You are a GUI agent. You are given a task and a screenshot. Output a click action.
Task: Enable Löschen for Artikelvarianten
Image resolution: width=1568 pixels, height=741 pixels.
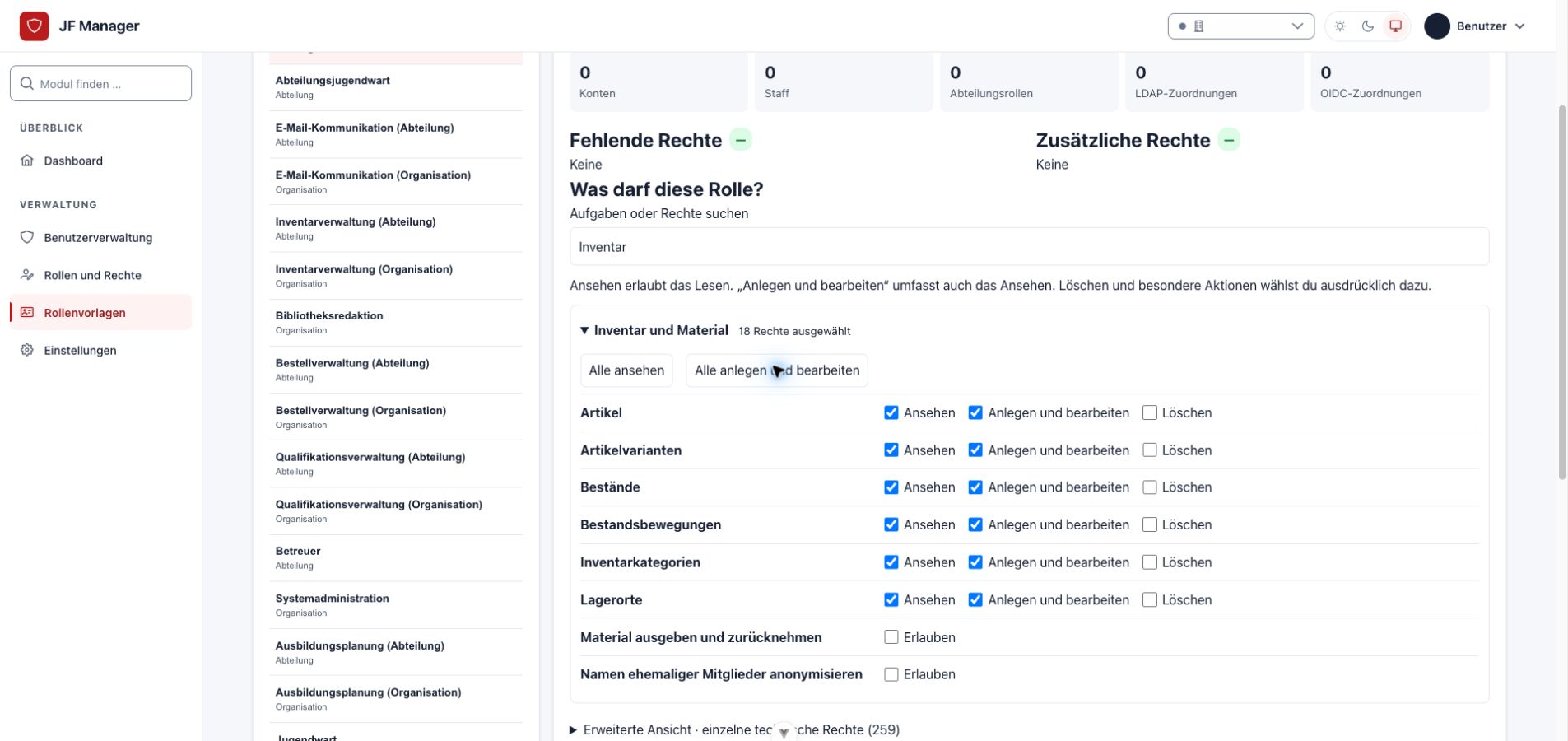[1150, 450]
